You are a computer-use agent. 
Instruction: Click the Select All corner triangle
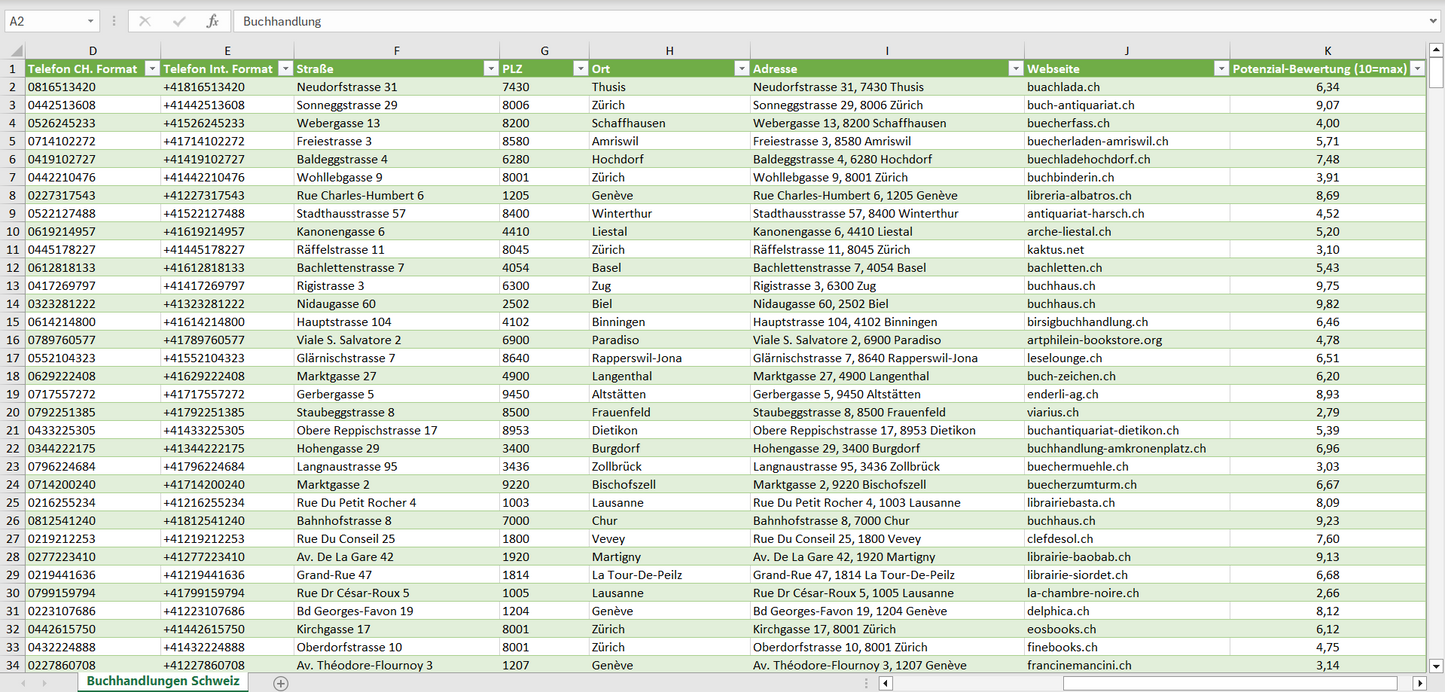click(14, 51)
